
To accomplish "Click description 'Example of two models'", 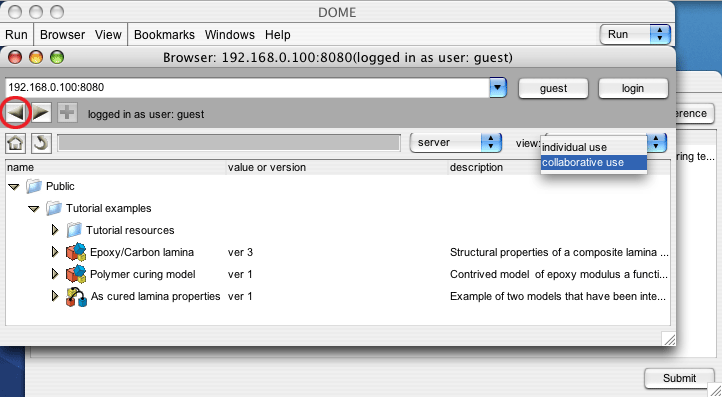I will click(558, 296).
